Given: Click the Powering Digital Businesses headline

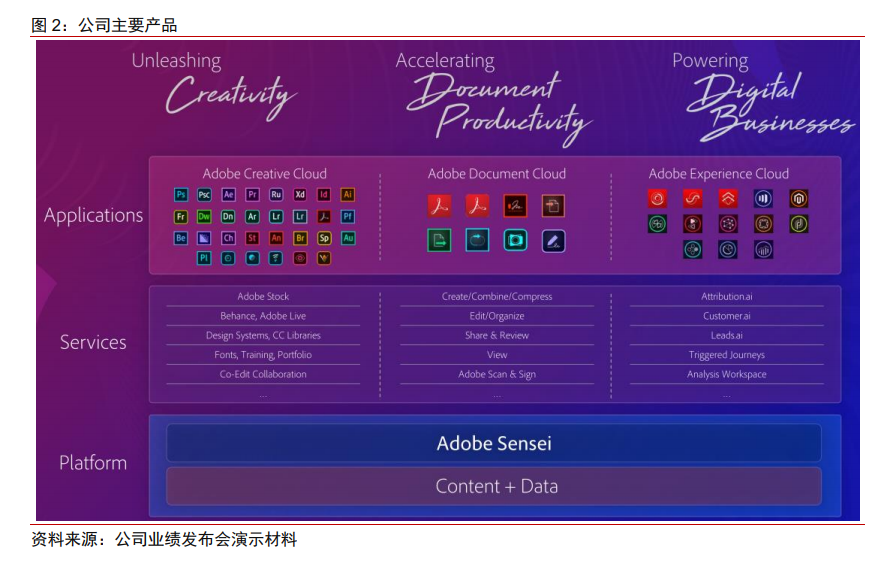Looking at the screenshot, I should point(764,95).
